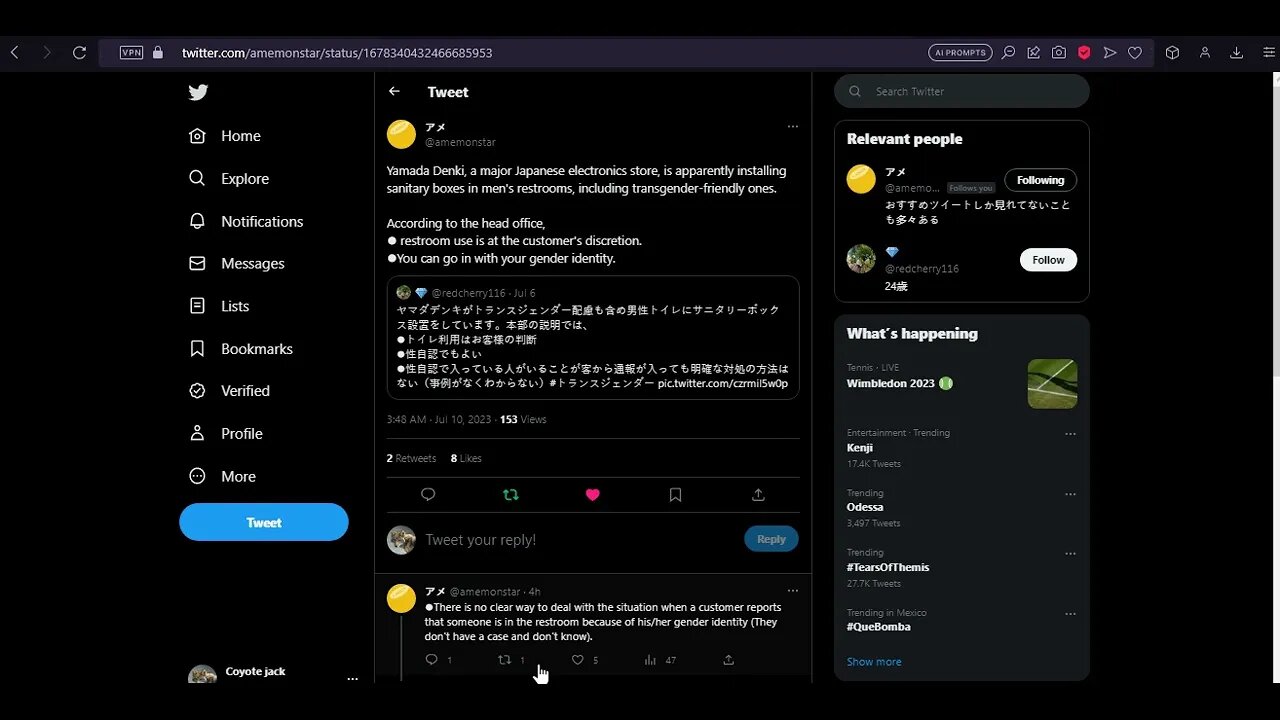This screenshot has width=1280, height=720.
Task: Open the browser account profile icon
Action: (x=1205, y=52)
